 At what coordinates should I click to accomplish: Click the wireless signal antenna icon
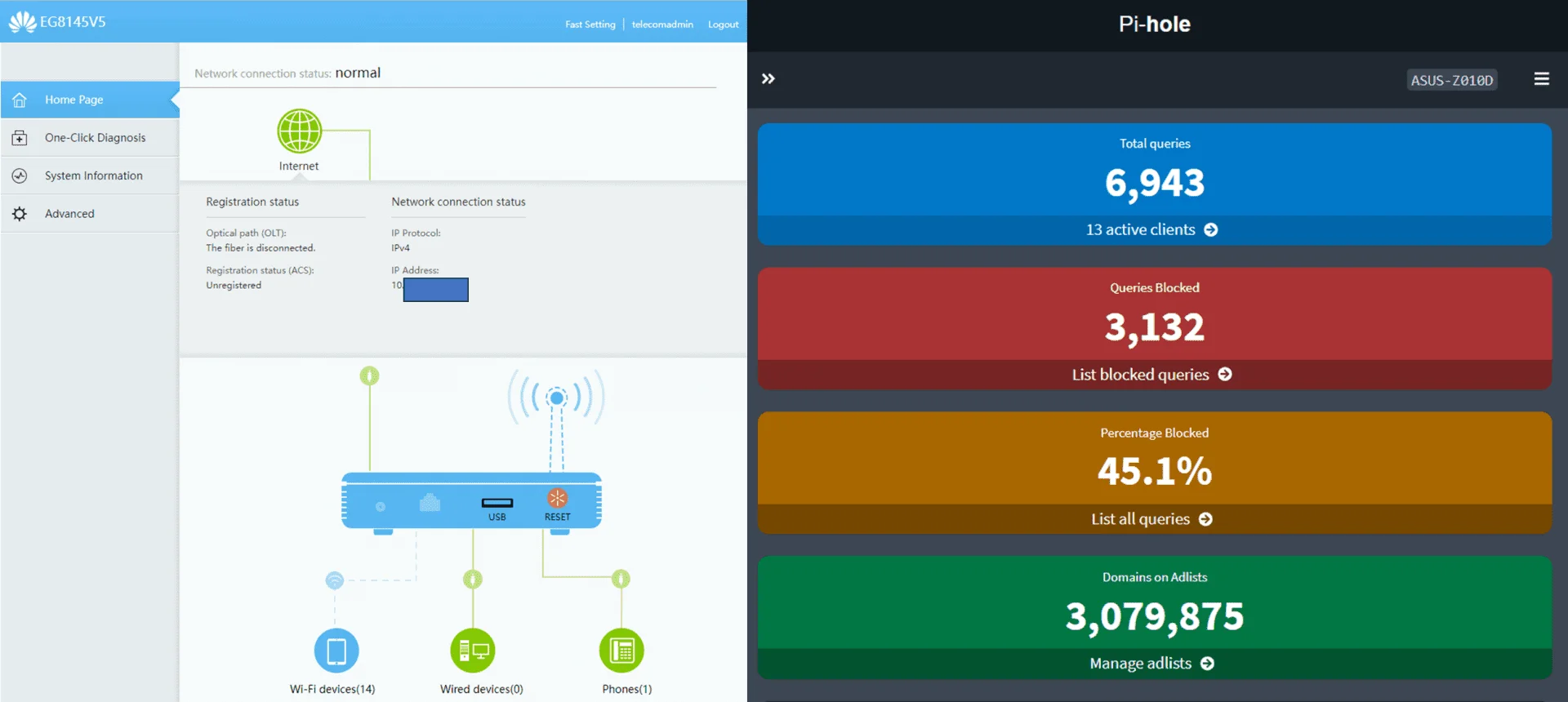pyautogui.click(x=557, y=398)
